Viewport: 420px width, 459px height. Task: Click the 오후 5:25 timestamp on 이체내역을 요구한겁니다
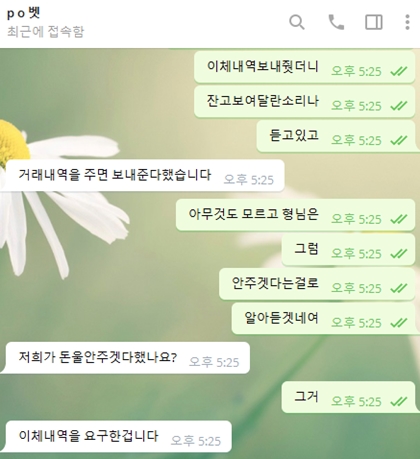196,441
